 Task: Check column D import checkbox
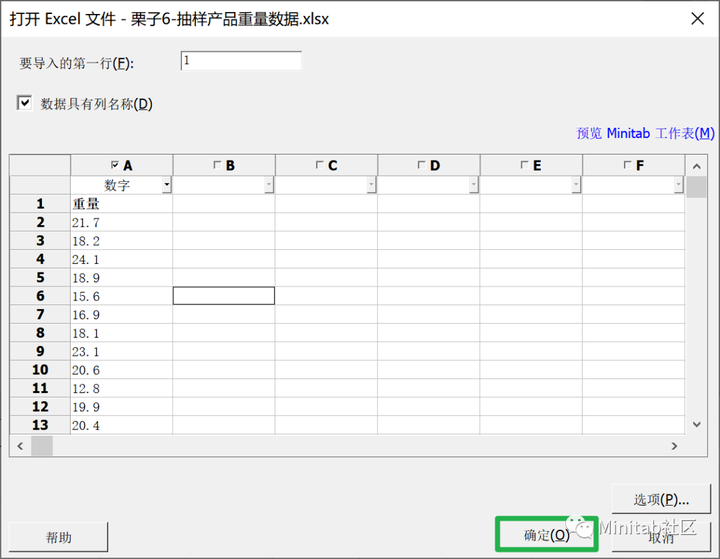(422, 164)
